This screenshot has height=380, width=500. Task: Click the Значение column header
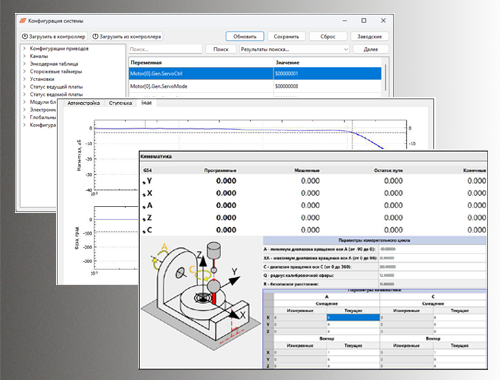[x=327, y=62]
